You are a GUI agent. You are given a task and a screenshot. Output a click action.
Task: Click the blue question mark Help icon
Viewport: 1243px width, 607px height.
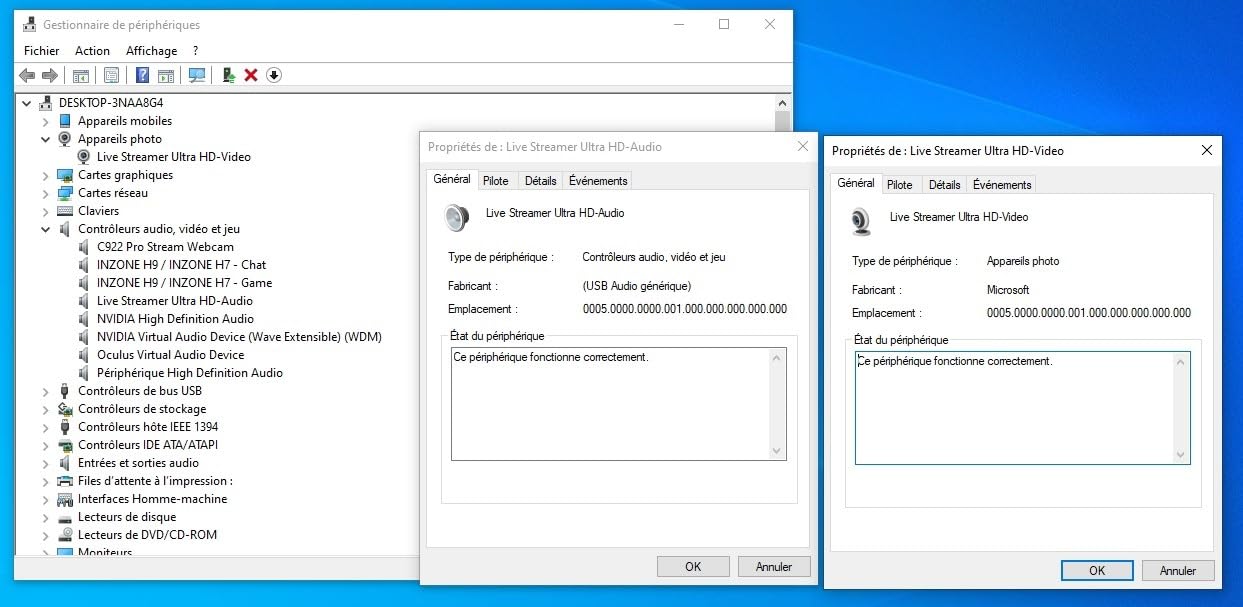coord(143,75)
